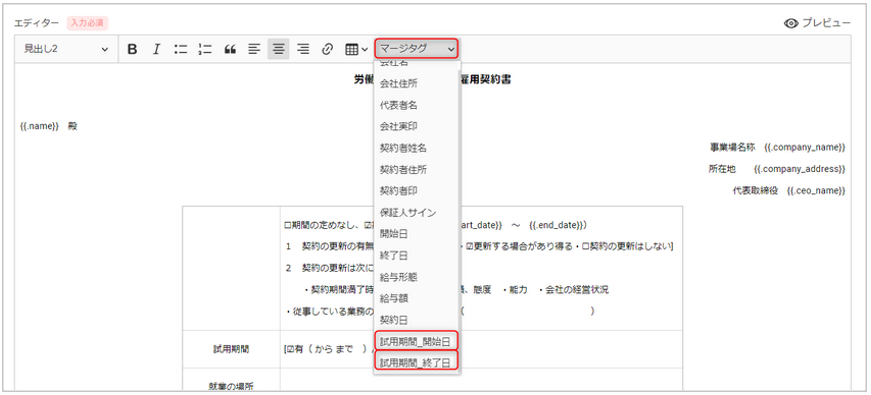Click the 就業の場所 table cell
This screenshot has height=395, width=871.
pyautogui.click(x=232, y=386)
